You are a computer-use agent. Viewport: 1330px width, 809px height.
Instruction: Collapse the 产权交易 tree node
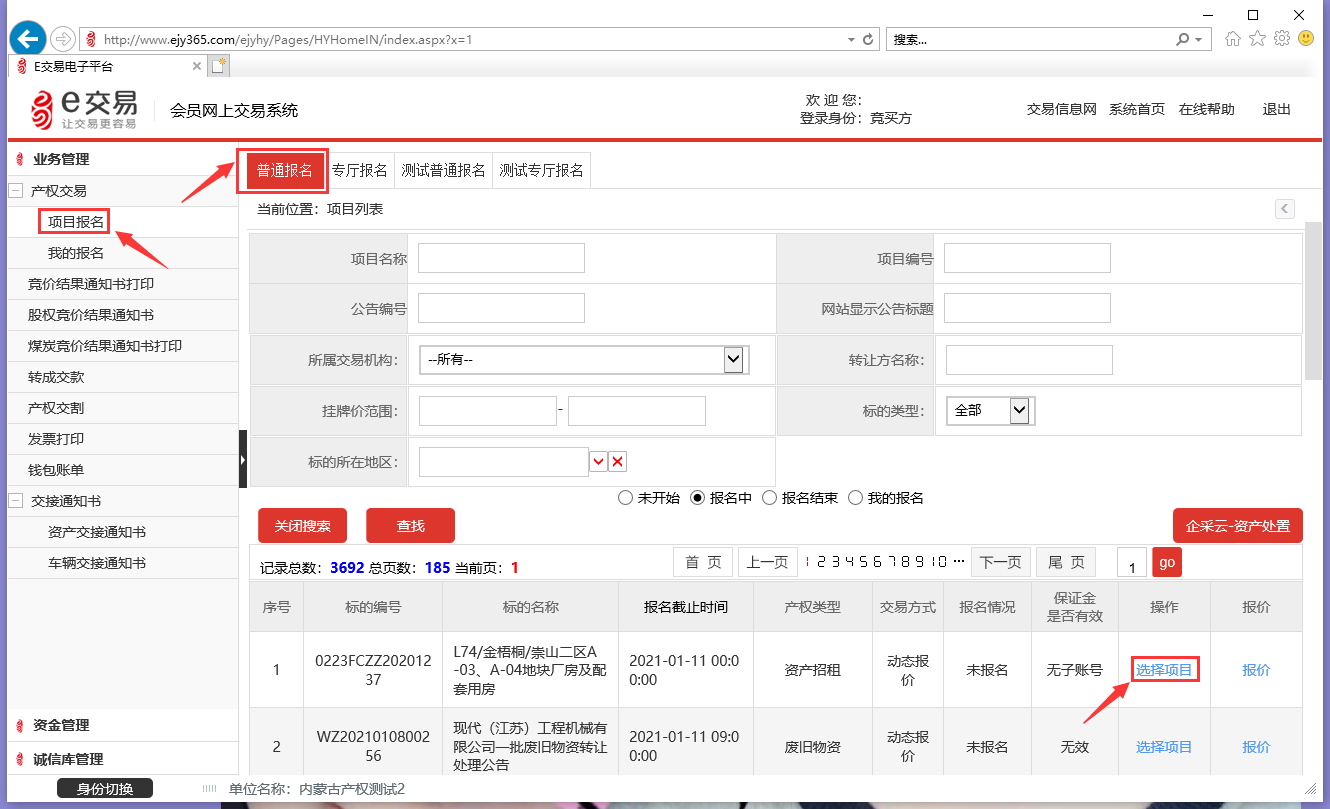pyautogui.click(x=16, y=191)
